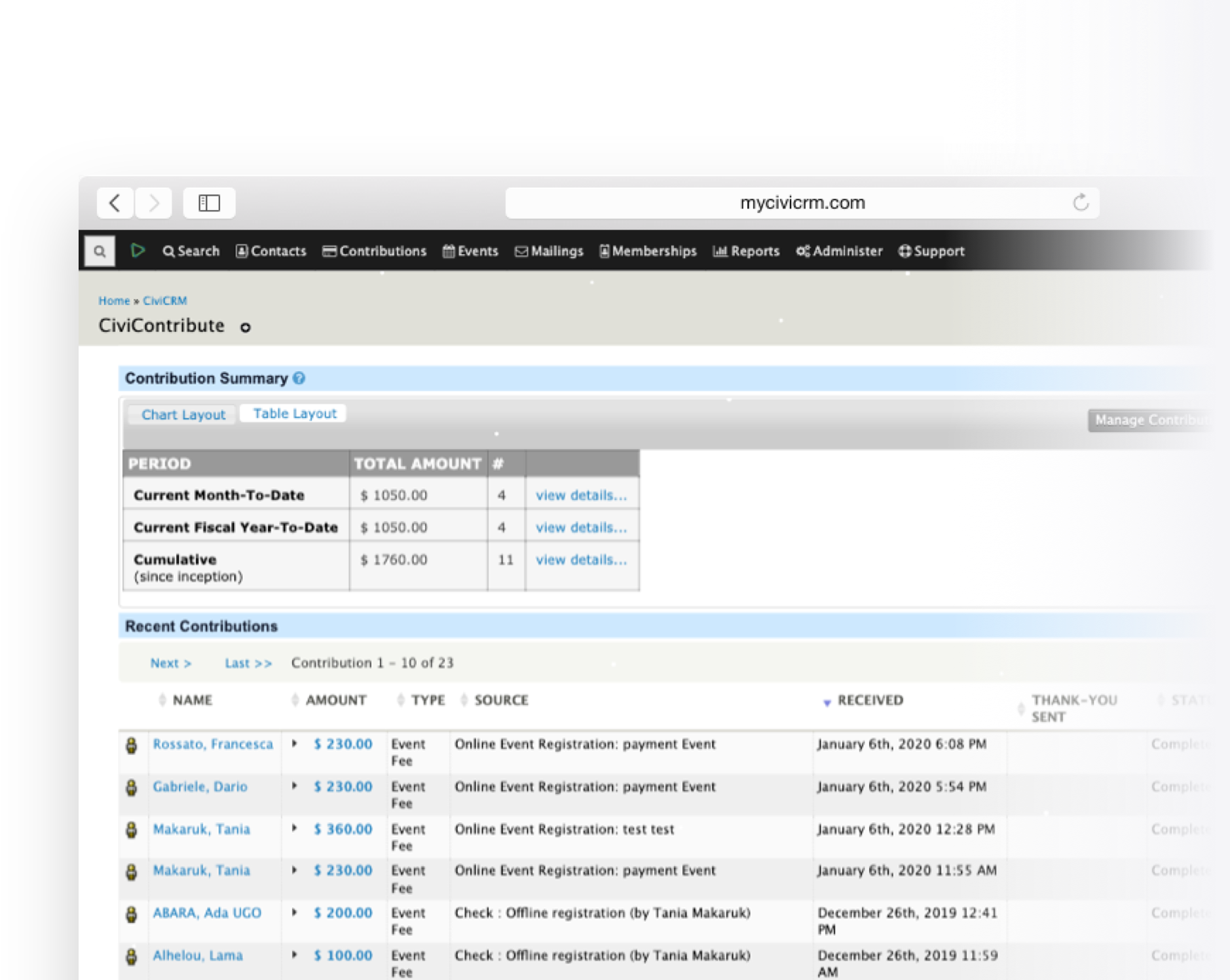1230x980 pixels.
Task: Switch to the Chart Layout tab
Action: tap(183, 415)
